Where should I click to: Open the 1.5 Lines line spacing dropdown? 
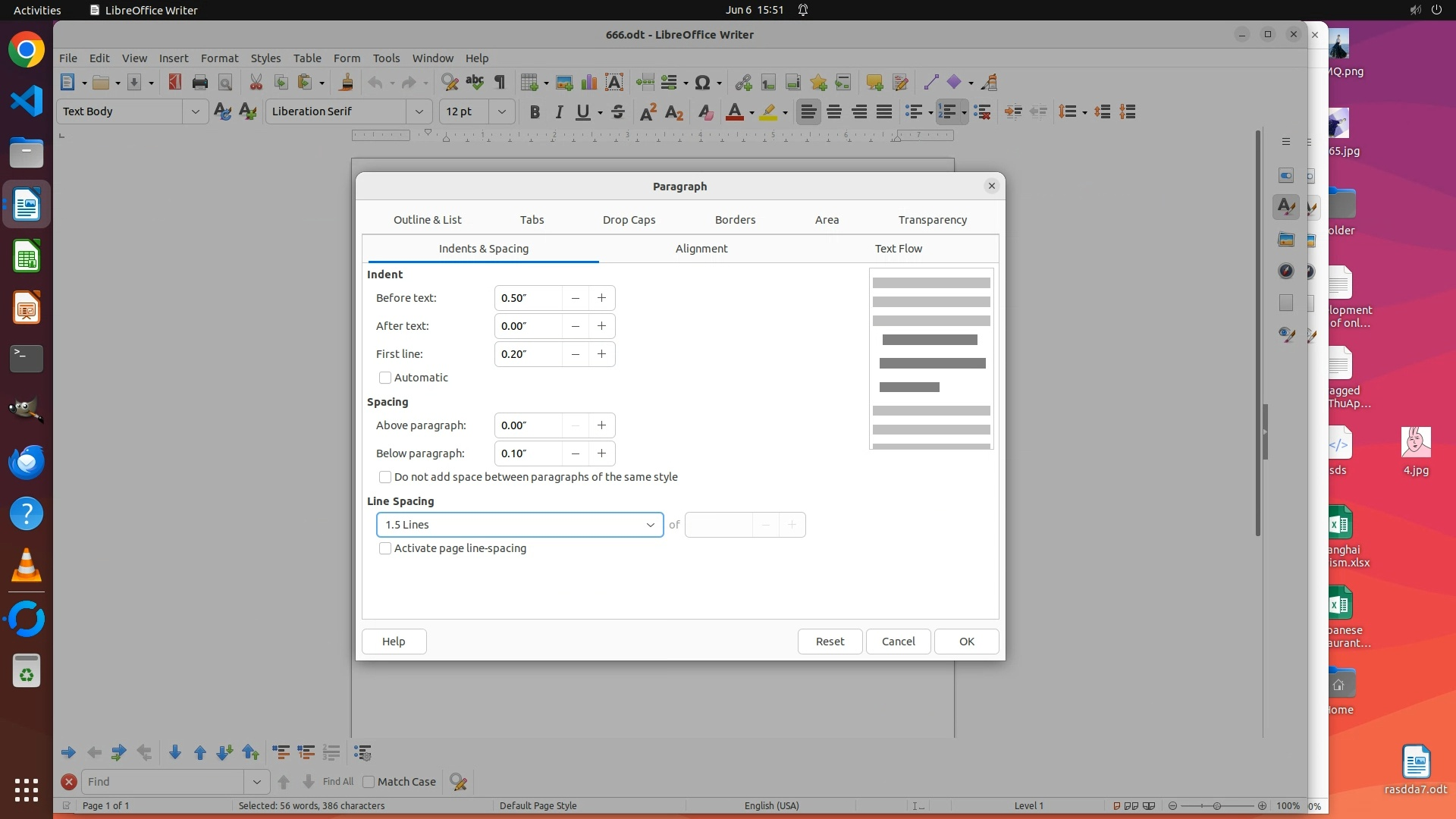(519, 525)
